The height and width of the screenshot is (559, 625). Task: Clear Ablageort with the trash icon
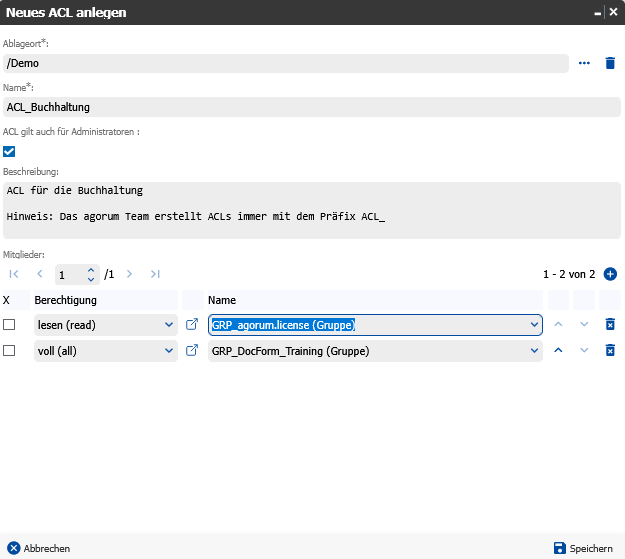(610, 63)
